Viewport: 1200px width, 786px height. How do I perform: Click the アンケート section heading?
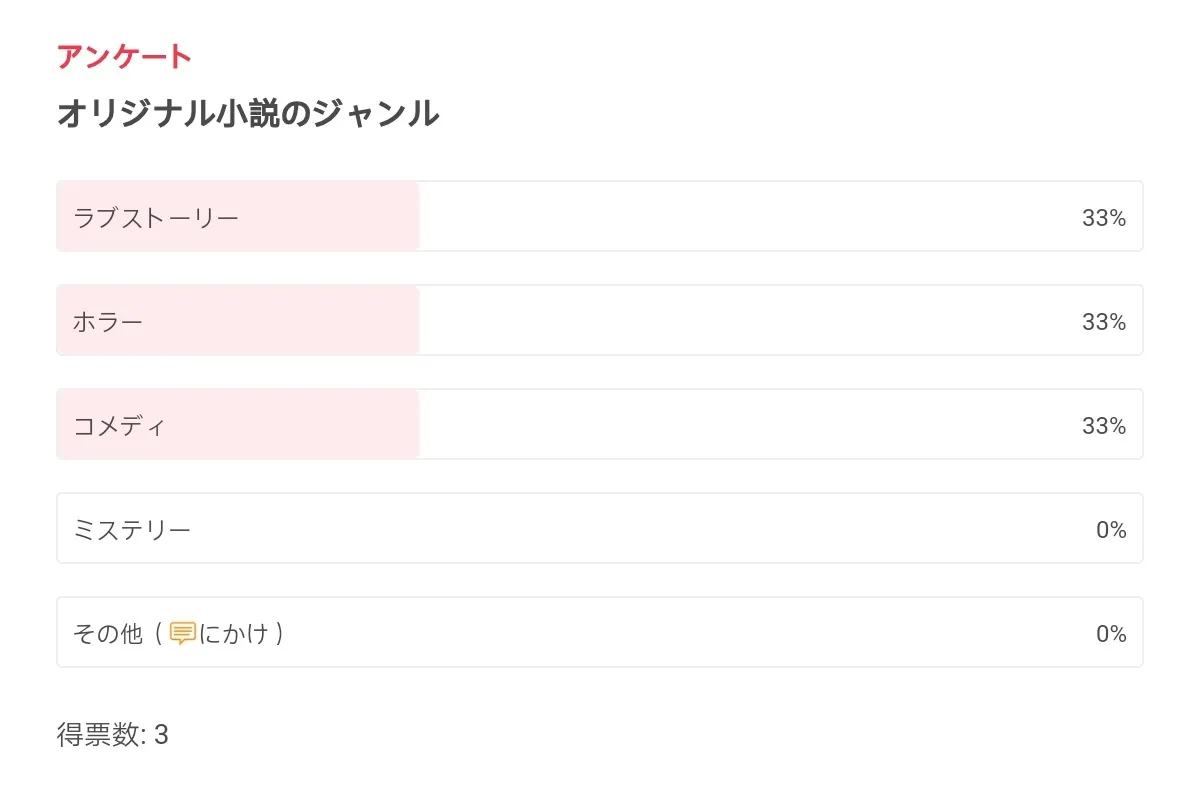tap(124, 57)
